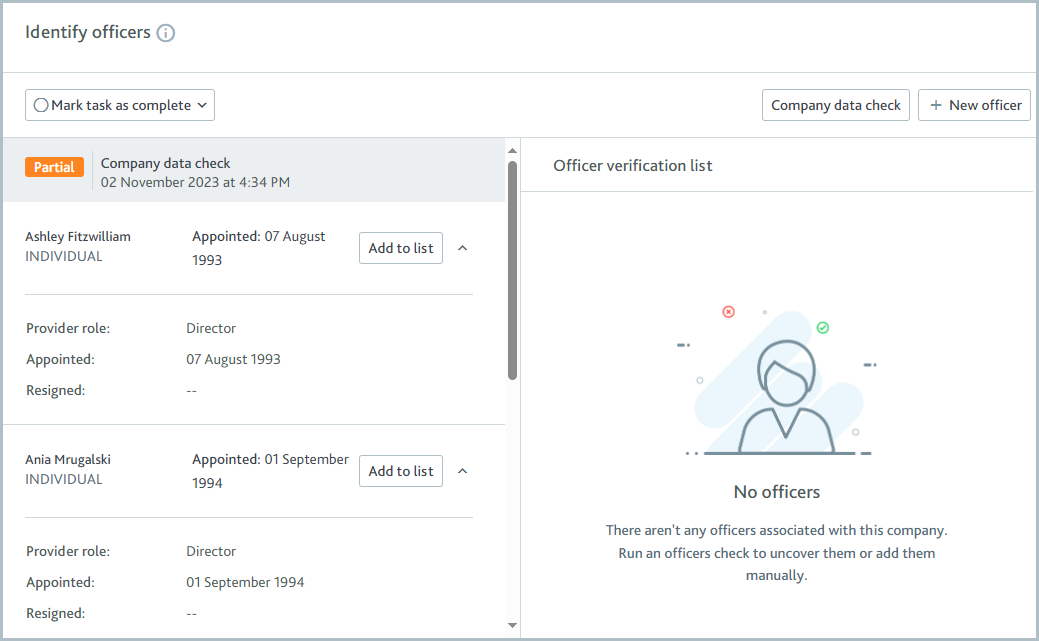Screen dimensions: 1039x641
Task: Click the red error icon in the illustration
Action: [x=728, y=311]
